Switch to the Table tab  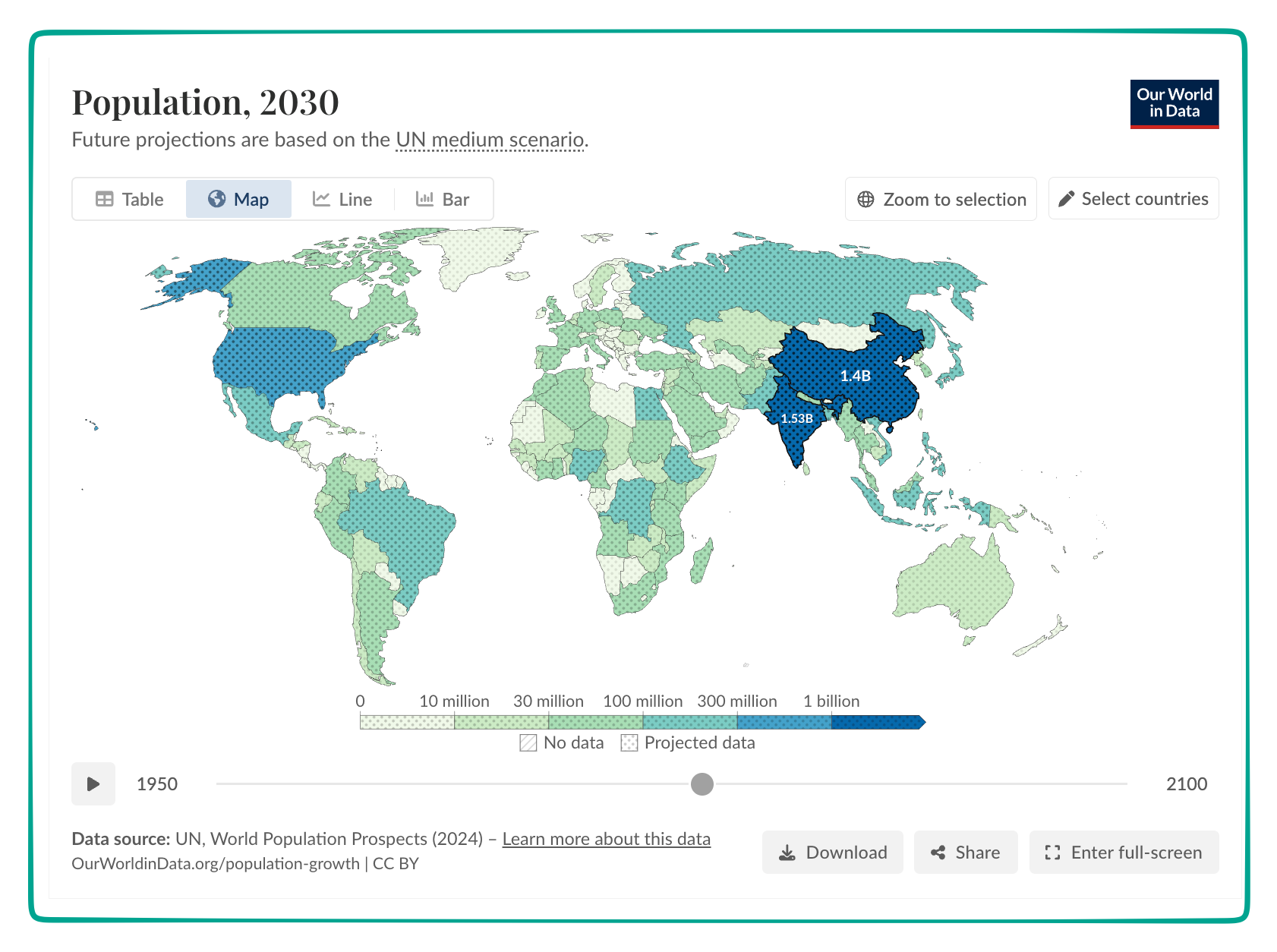pos(128,199)
